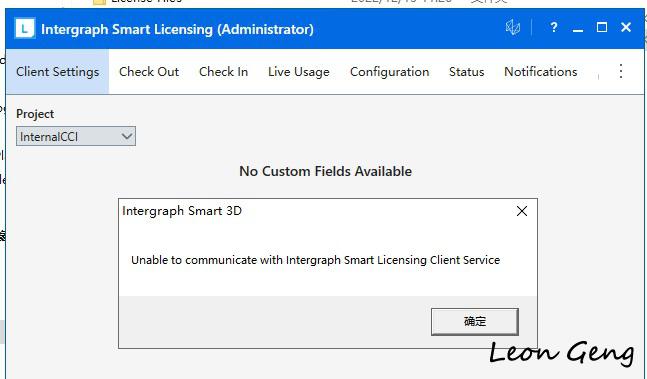
Task: Open the three-dot overflow menu
Action: (621, 71)
